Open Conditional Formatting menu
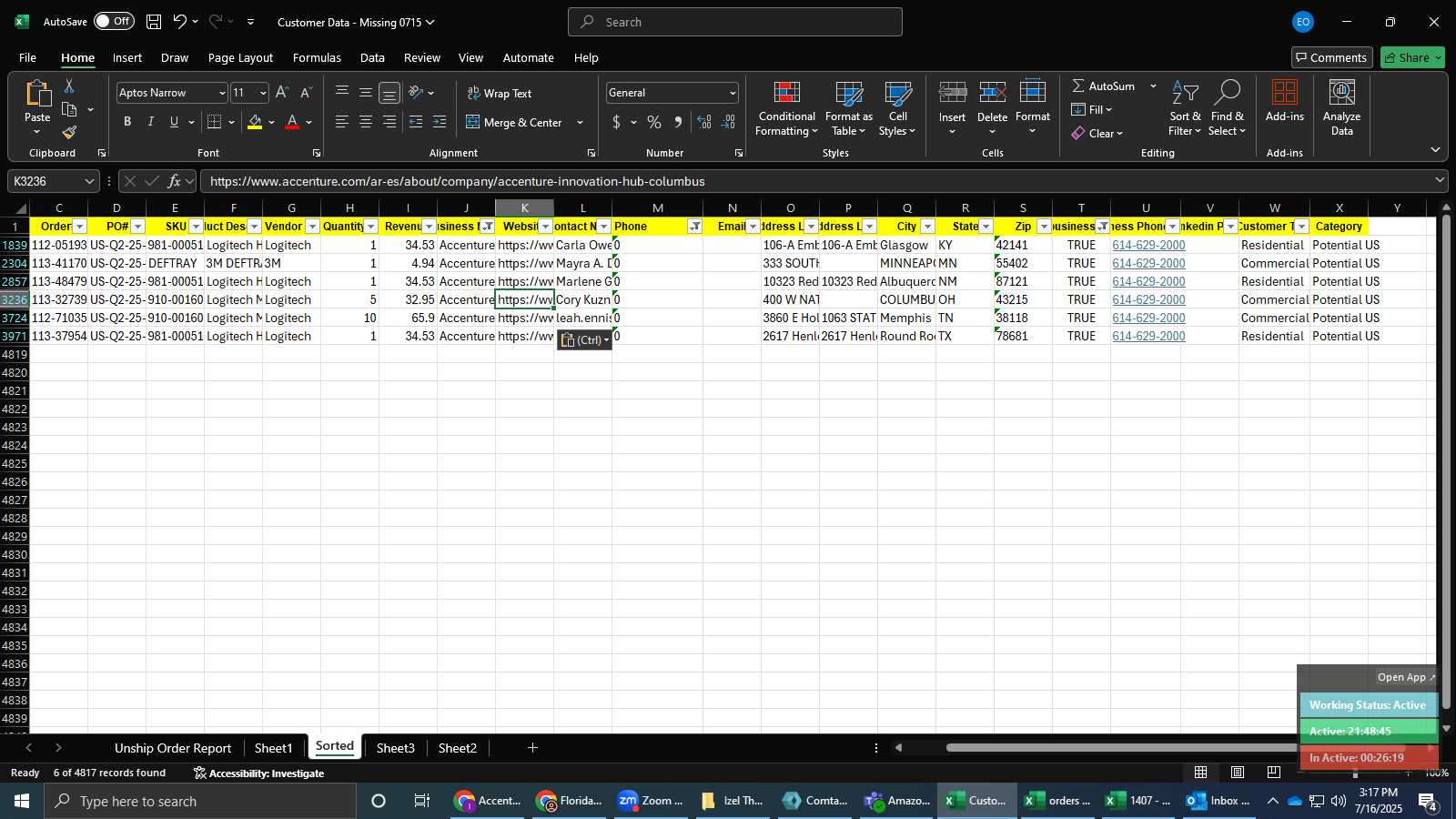This screenshot has width=1456, height=819. click(787, 108)
